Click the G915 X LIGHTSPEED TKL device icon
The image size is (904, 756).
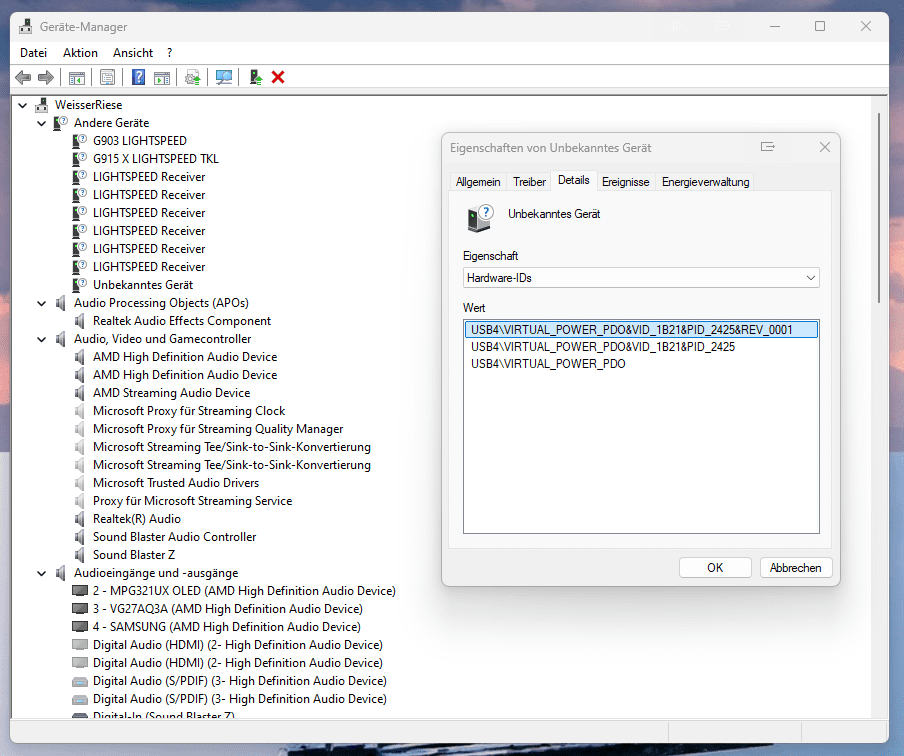[80, 159]
